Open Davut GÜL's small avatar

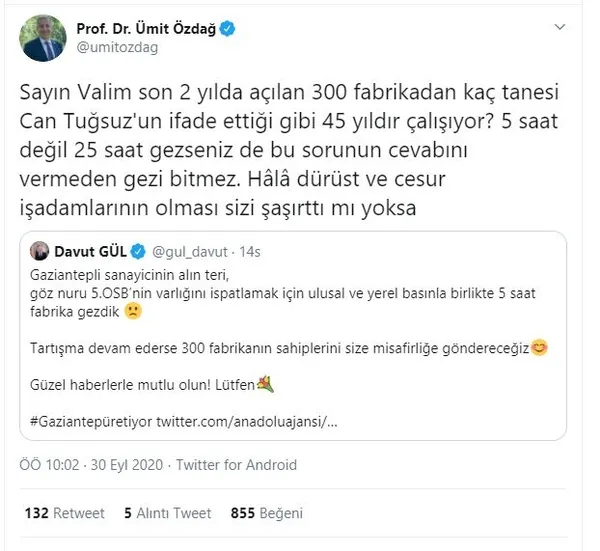[39, 251]
